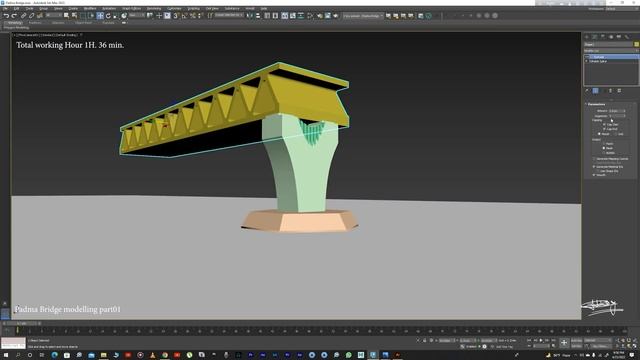The width and height of the screenshot is (640, 360).
Task: Click Remove Modifier trash icon
Action: [x=610, y=91]
